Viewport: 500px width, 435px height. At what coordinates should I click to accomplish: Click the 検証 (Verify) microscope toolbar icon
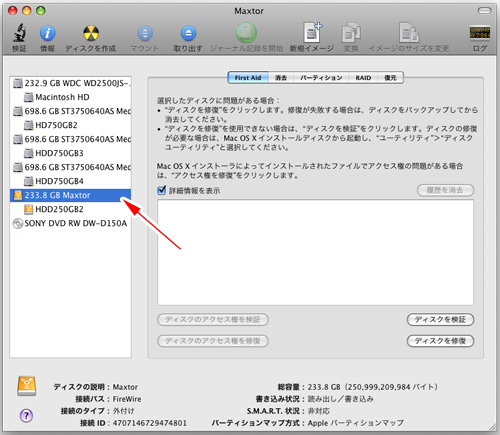pos(19,33)
